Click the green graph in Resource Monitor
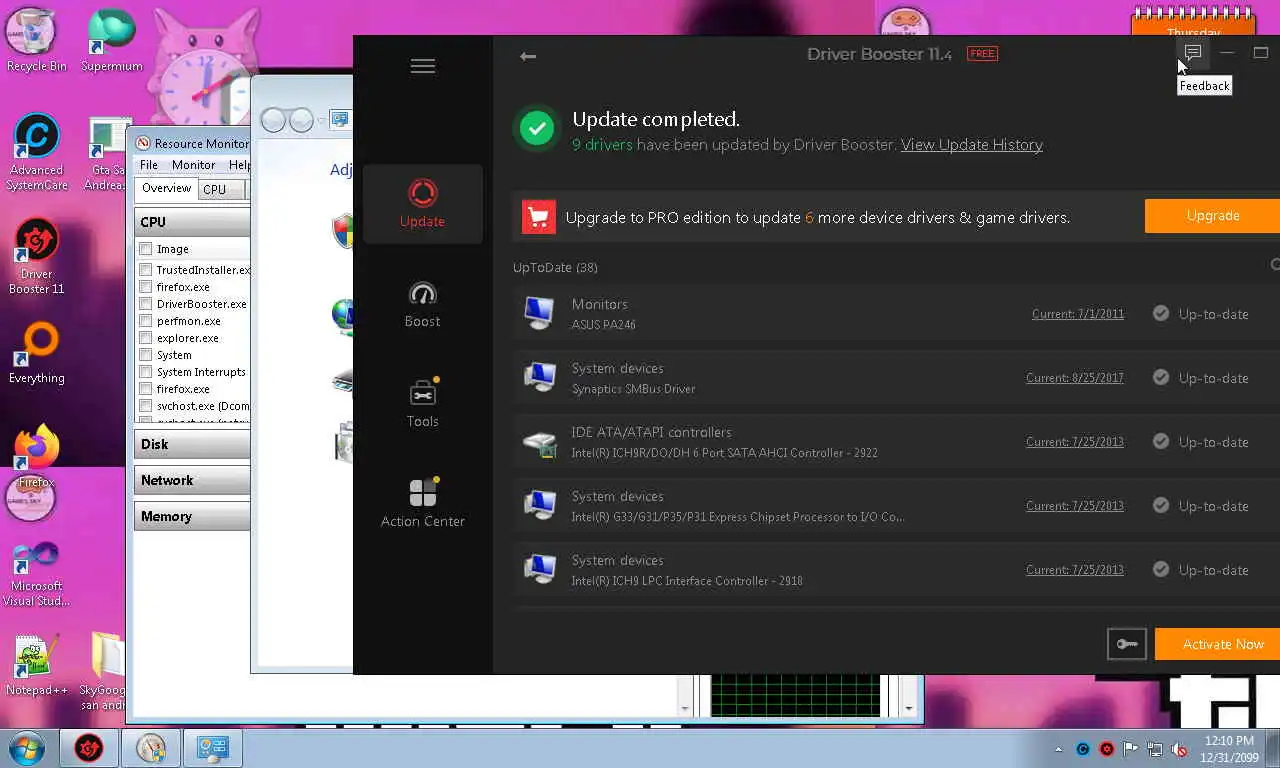 tap(795, 695)
